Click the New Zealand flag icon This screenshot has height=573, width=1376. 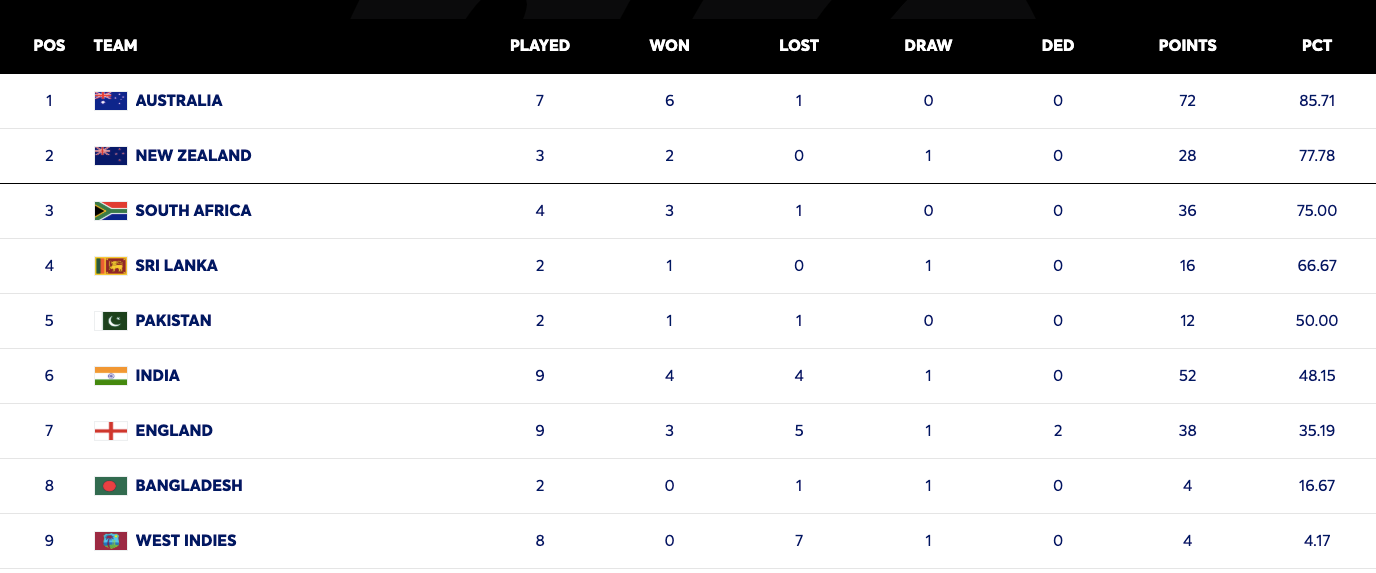(x=110, y=156)
